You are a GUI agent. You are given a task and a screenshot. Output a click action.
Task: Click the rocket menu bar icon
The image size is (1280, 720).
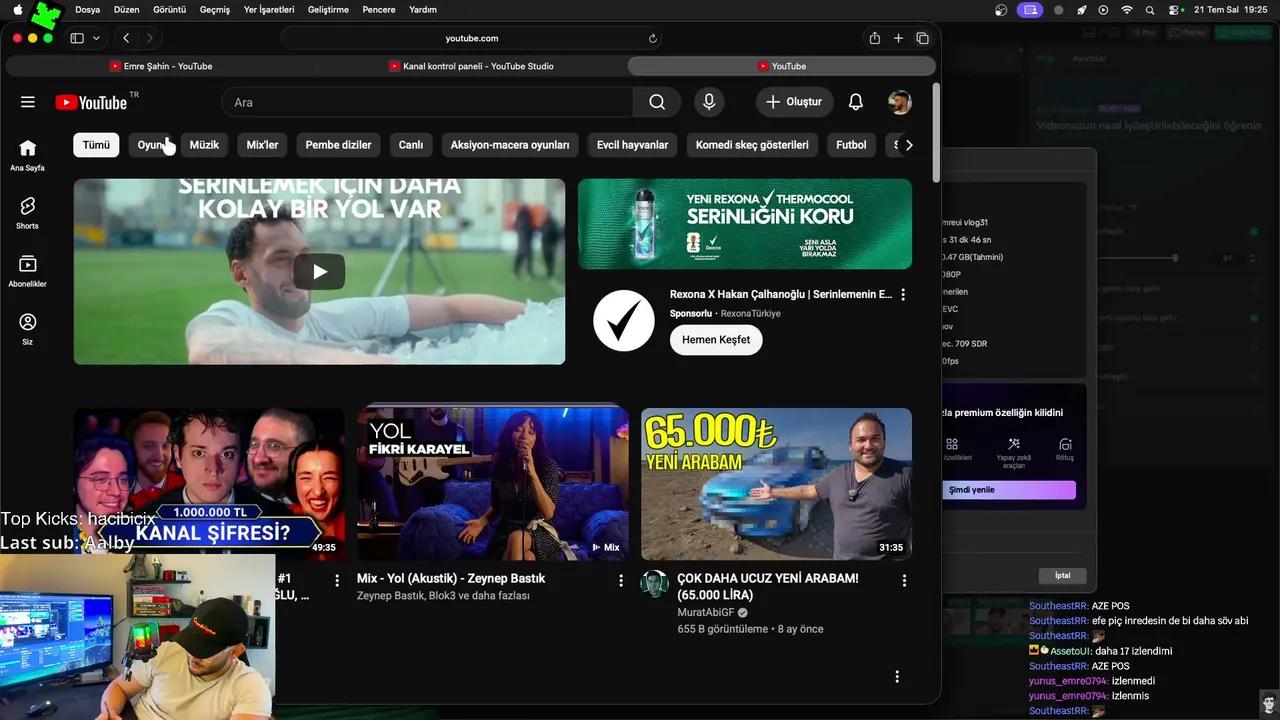tap(1081, 9)
